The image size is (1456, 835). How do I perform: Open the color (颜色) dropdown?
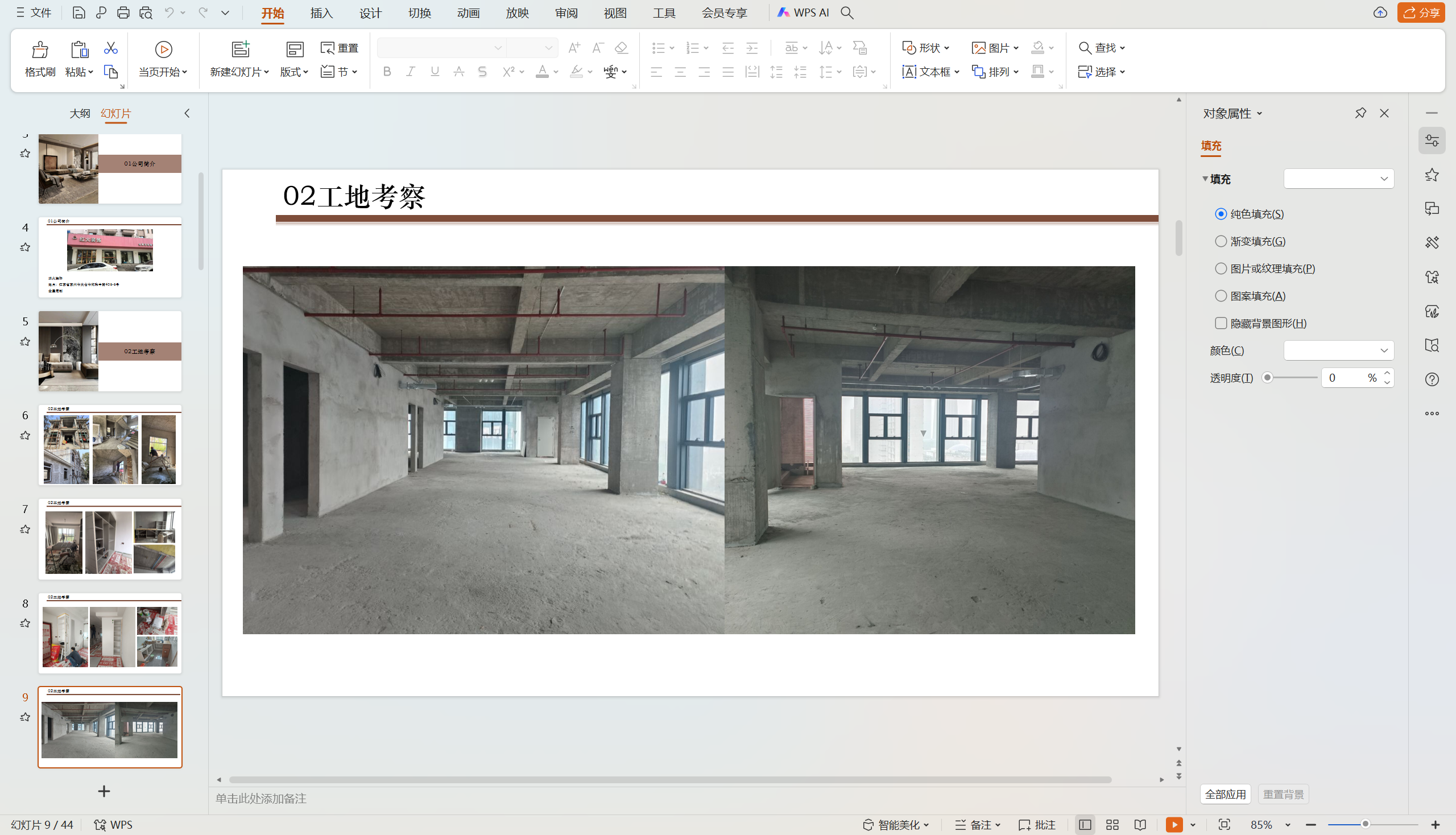(1338, 350)
